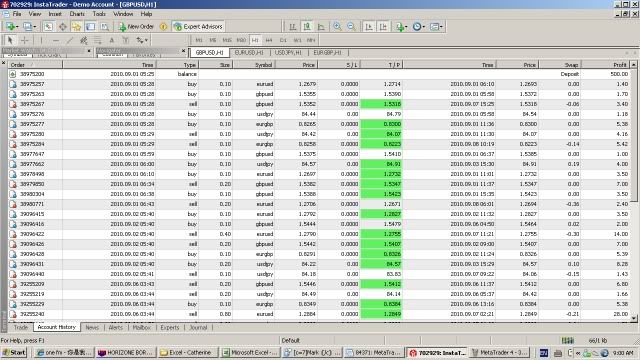Open the Arrows objects dropdown
This screenshot has width=640, height=360.
point(142,40)
